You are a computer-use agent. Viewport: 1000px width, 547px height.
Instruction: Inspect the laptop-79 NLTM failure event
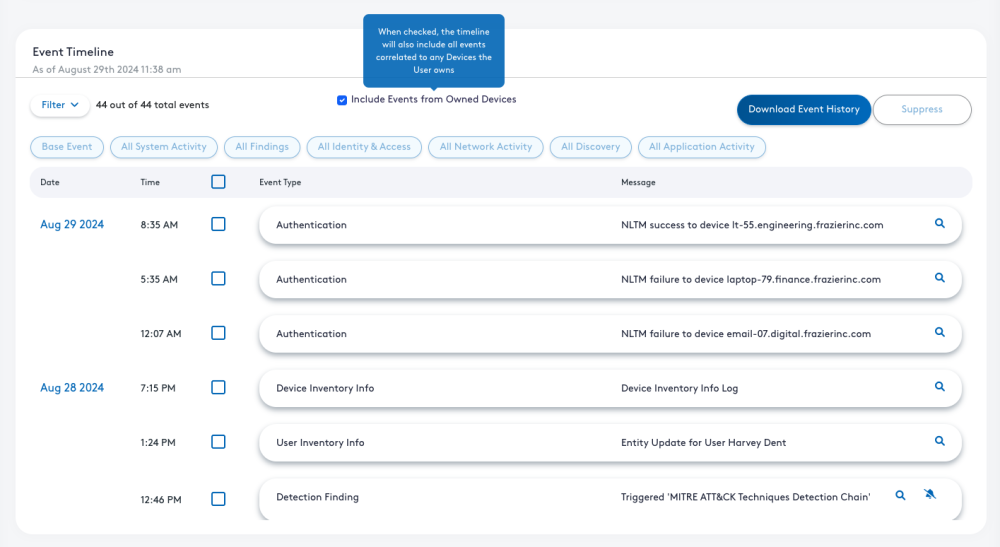[x=939, y=277]
